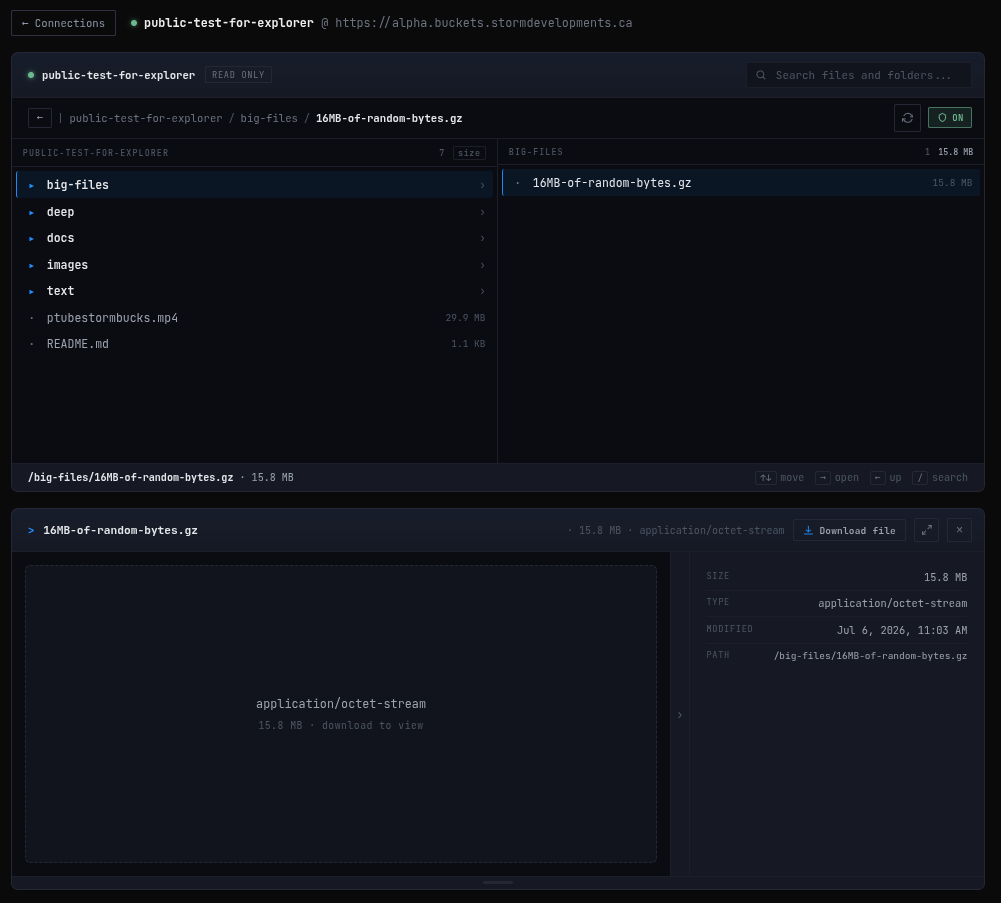Click the Download file button
Image resolution: width=1001 pixels, height=903 pixels.
pyautogui.click(x=849, y=531)
